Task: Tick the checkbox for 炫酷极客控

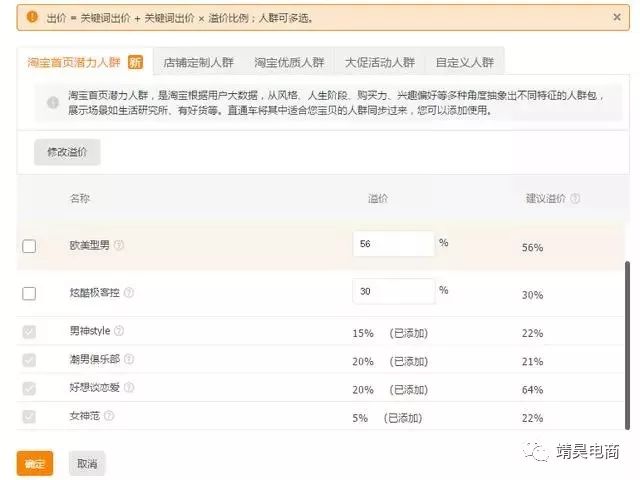Action: [x=29, y=293]
